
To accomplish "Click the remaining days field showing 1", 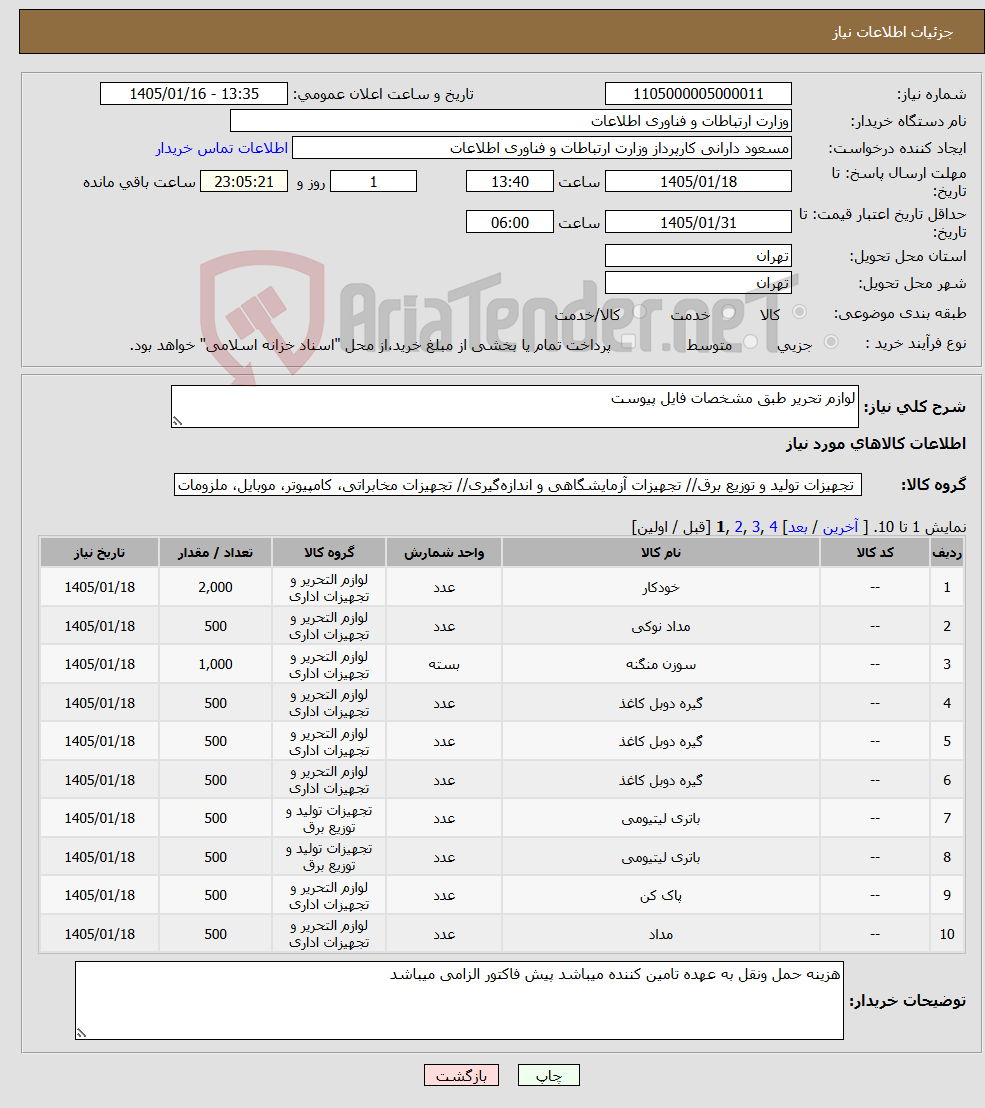I will pos(373,182).
